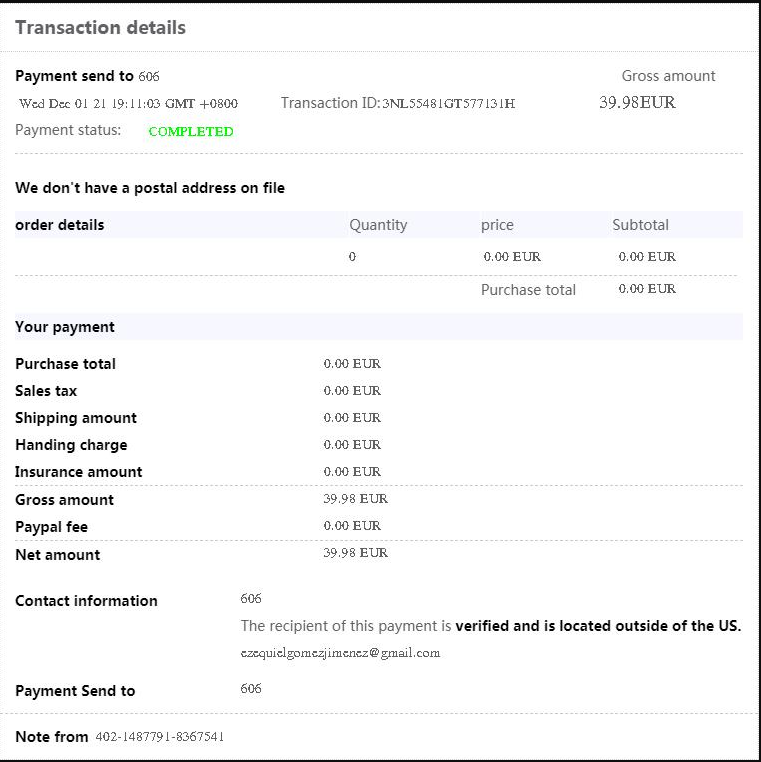Click the Transaction details heading
The width and height of the screenshot is (761, 762).
tap(100, 28)
